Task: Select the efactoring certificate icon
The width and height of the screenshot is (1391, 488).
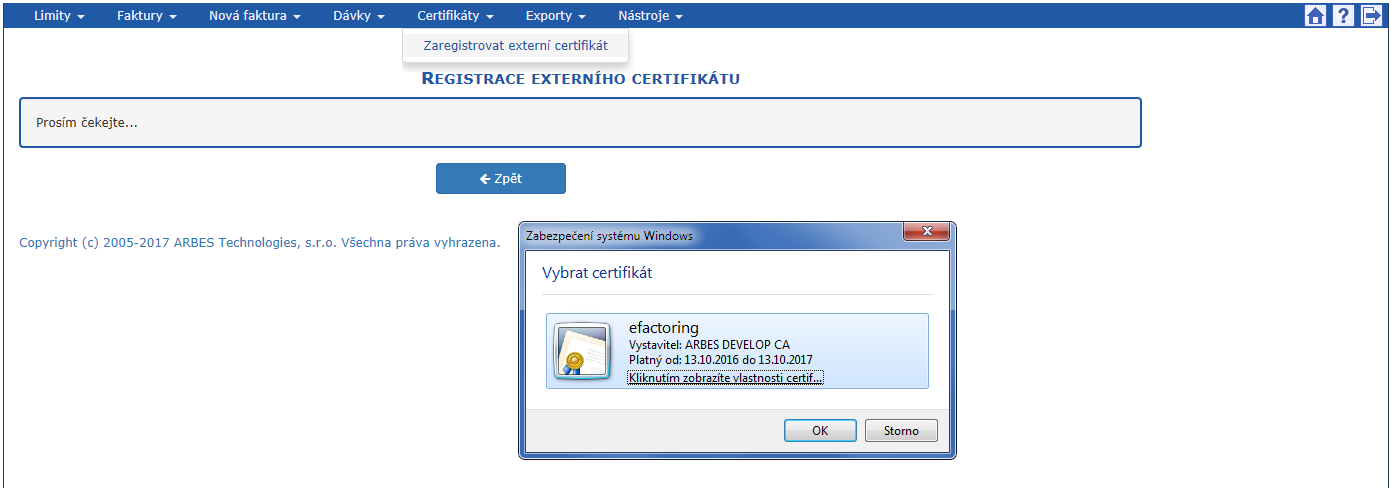Action: point(583,350)
